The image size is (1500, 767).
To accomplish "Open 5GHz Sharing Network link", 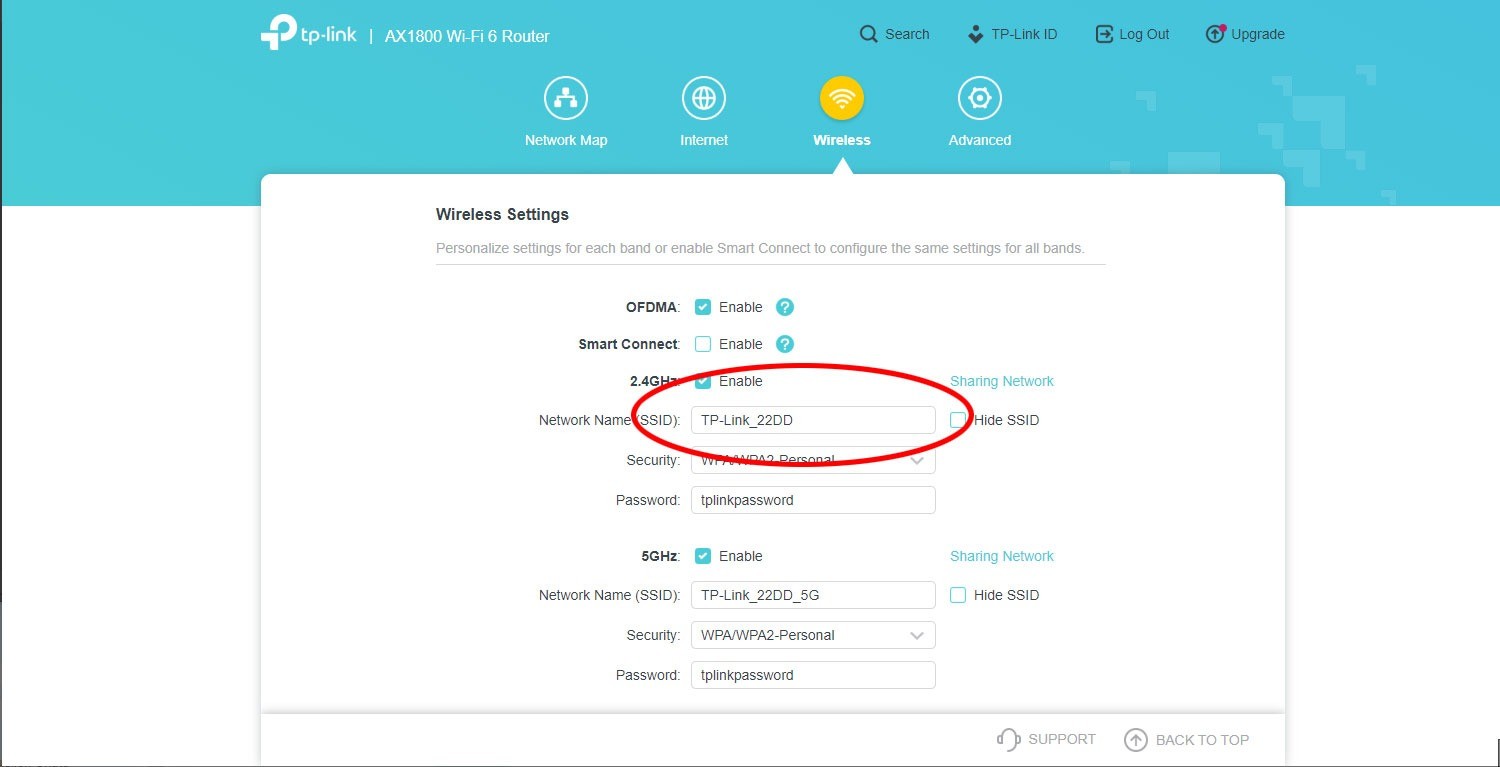I will click(x=1002, y=556).
